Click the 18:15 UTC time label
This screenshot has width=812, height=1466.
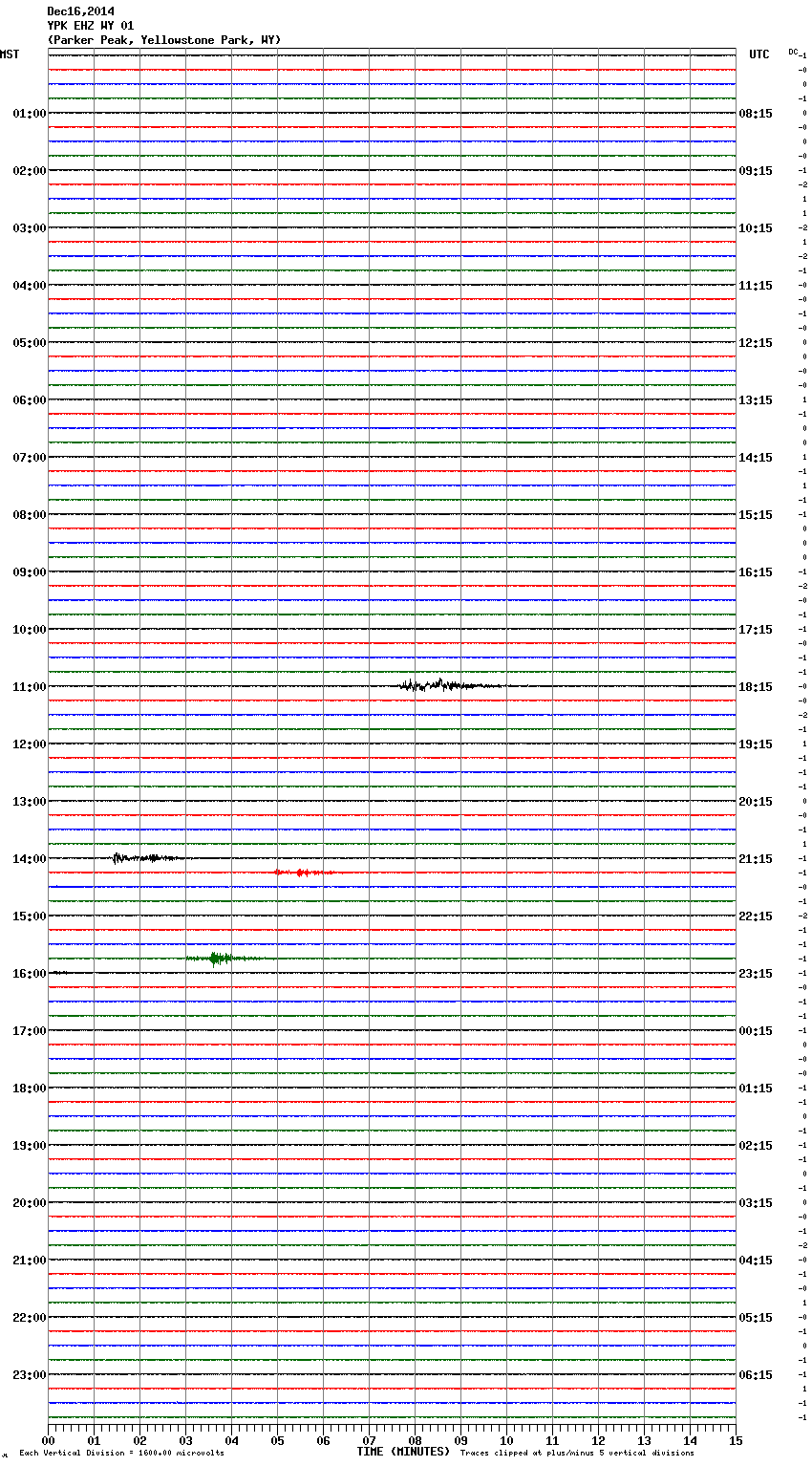tap(756, 687)
